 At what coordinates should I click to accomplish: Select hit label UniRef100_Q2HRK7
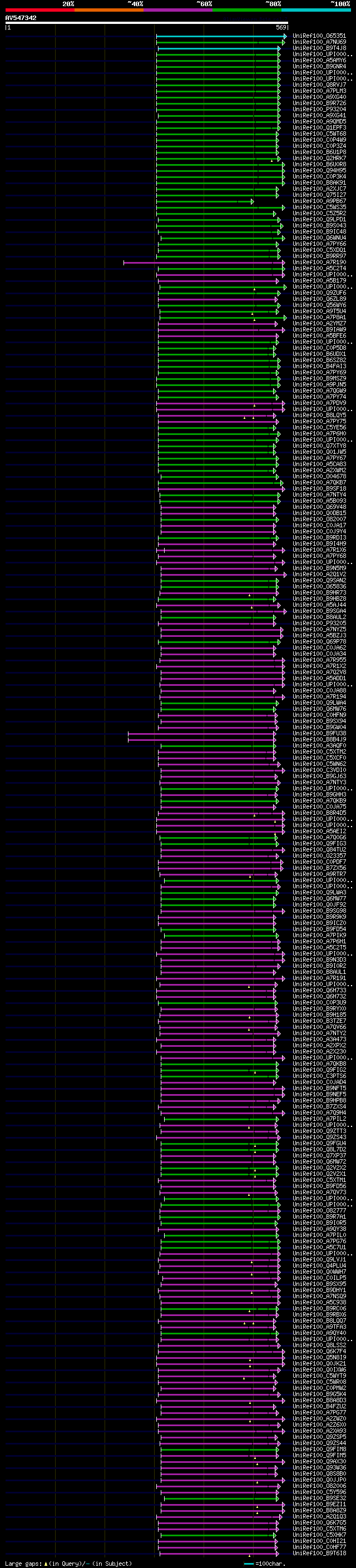[319, 159]
